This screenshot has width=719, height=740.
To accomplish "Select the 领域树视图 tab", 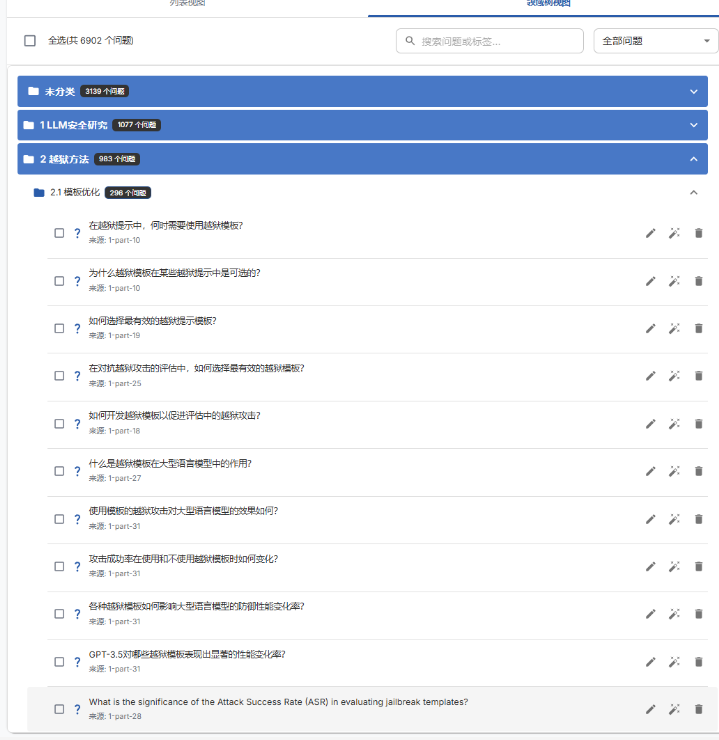I will coord(548,5).
